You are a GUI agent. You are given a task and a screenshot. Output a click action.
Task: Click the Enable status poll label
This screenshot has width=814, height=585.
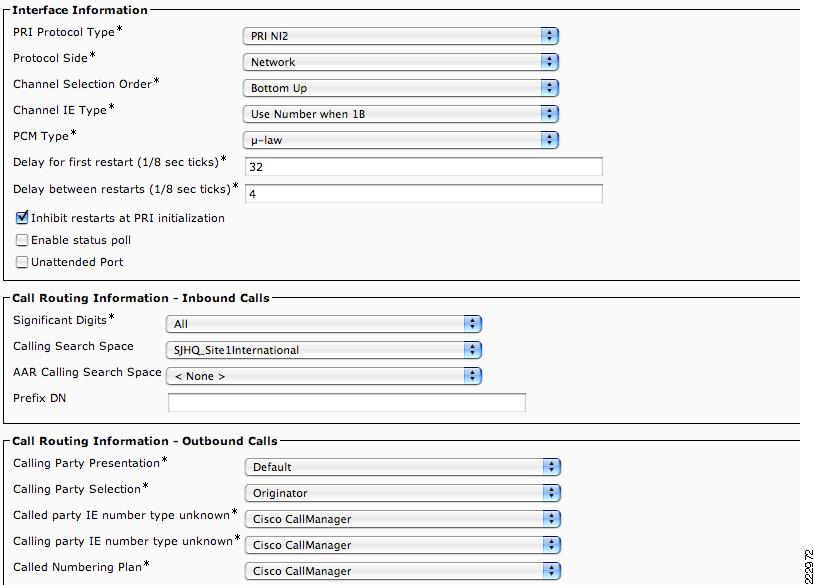point(81,240)
